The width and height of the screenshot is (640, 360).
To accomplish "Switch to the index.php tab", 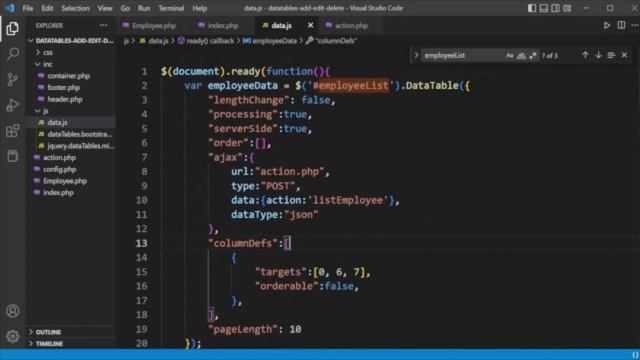I will 223,25.
